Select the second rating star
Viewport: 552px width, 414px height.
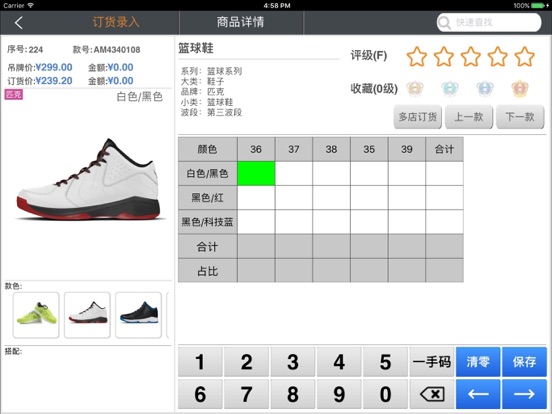(444, 56)
